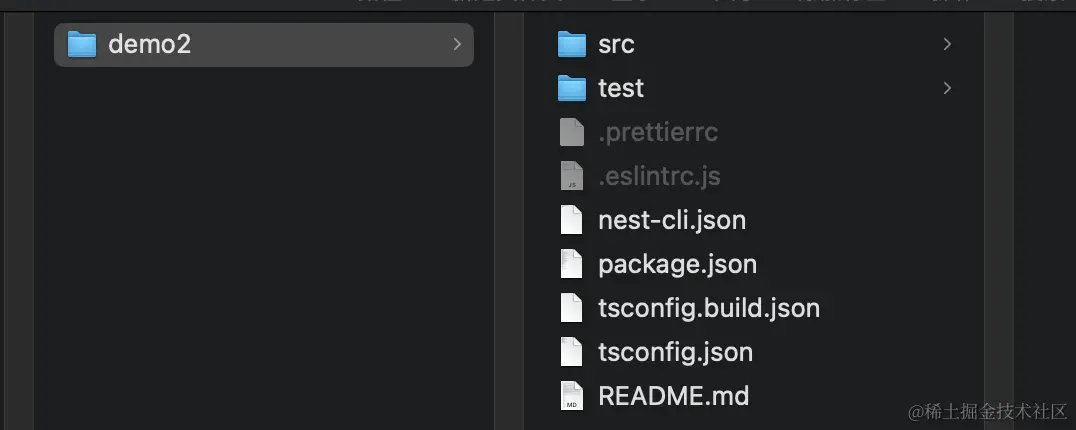Select the README.md file name
The height and width of the screenshot is (430, 1076).
click(x=673, y=396)
